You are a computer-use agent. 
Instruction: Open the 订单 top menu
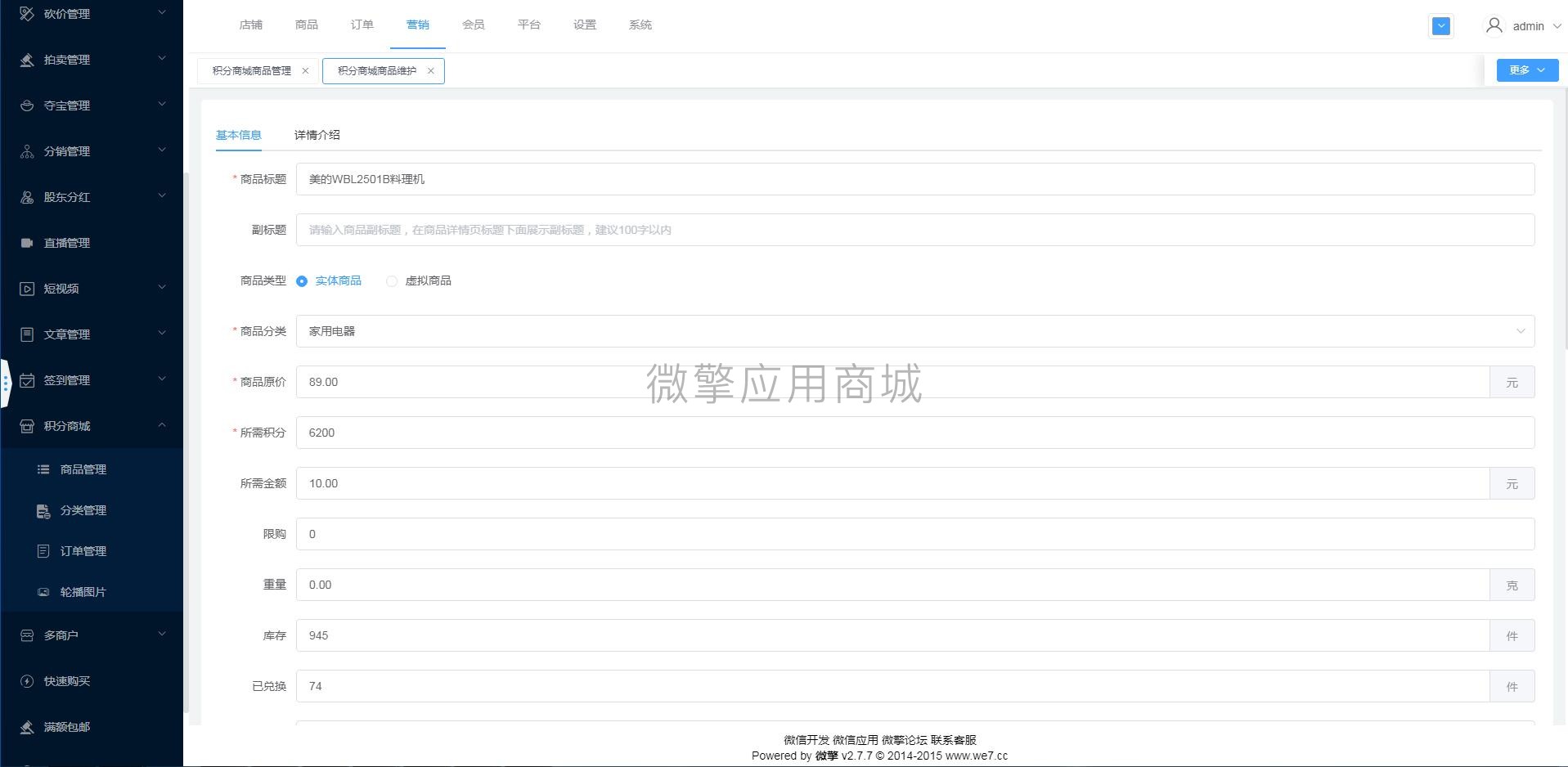coord(362,25)
